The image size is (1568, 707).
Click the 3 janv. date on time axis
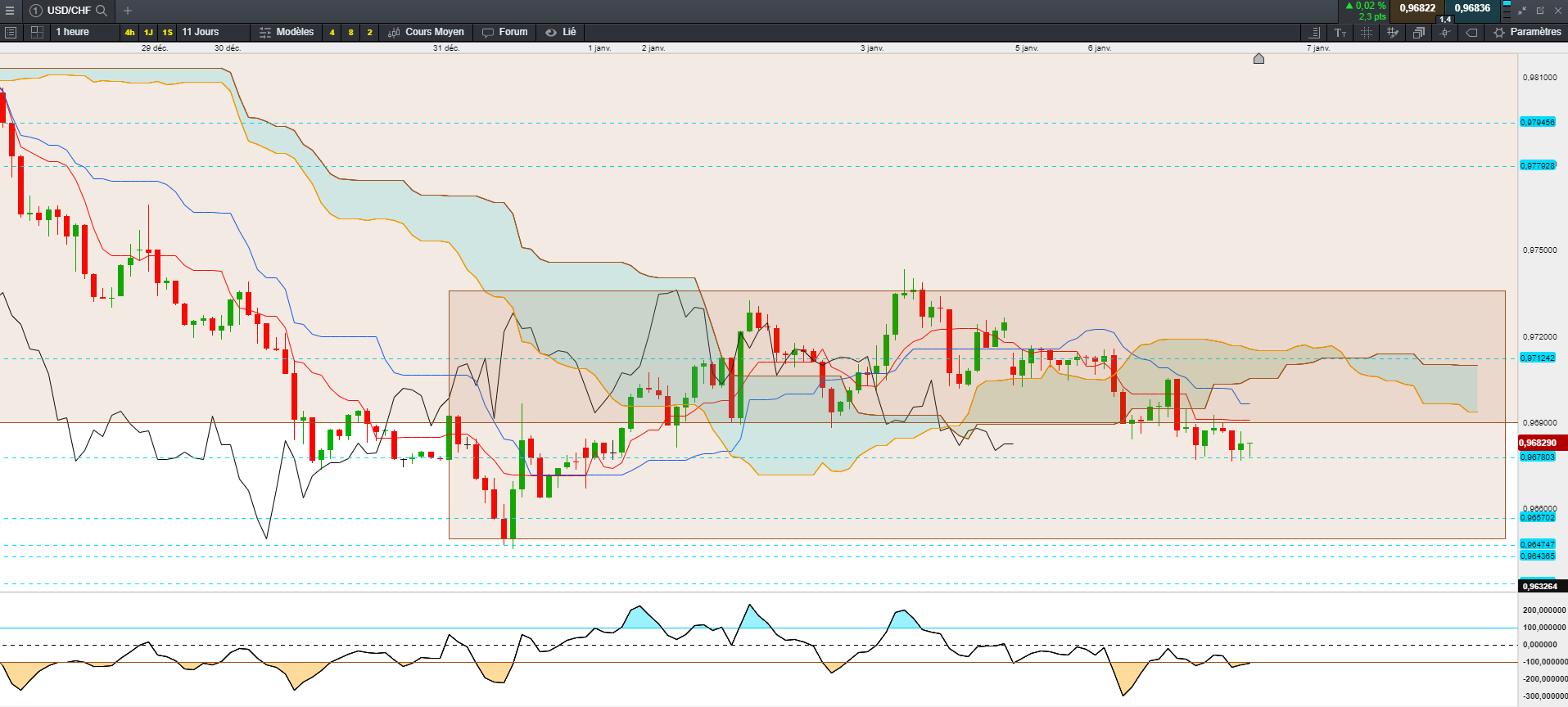[x=872, y=48]
